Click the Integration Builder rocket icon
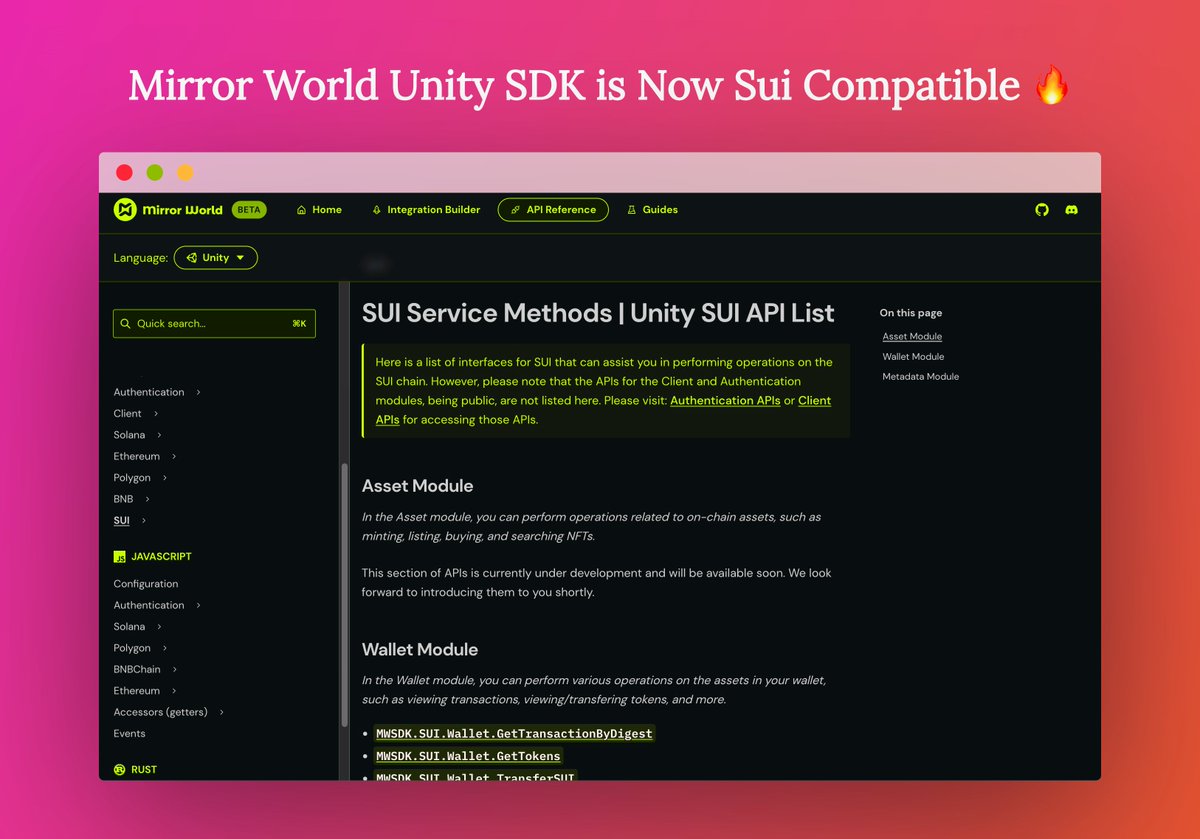Viewport: 1200px width, 839px height. tap(377, 210)
